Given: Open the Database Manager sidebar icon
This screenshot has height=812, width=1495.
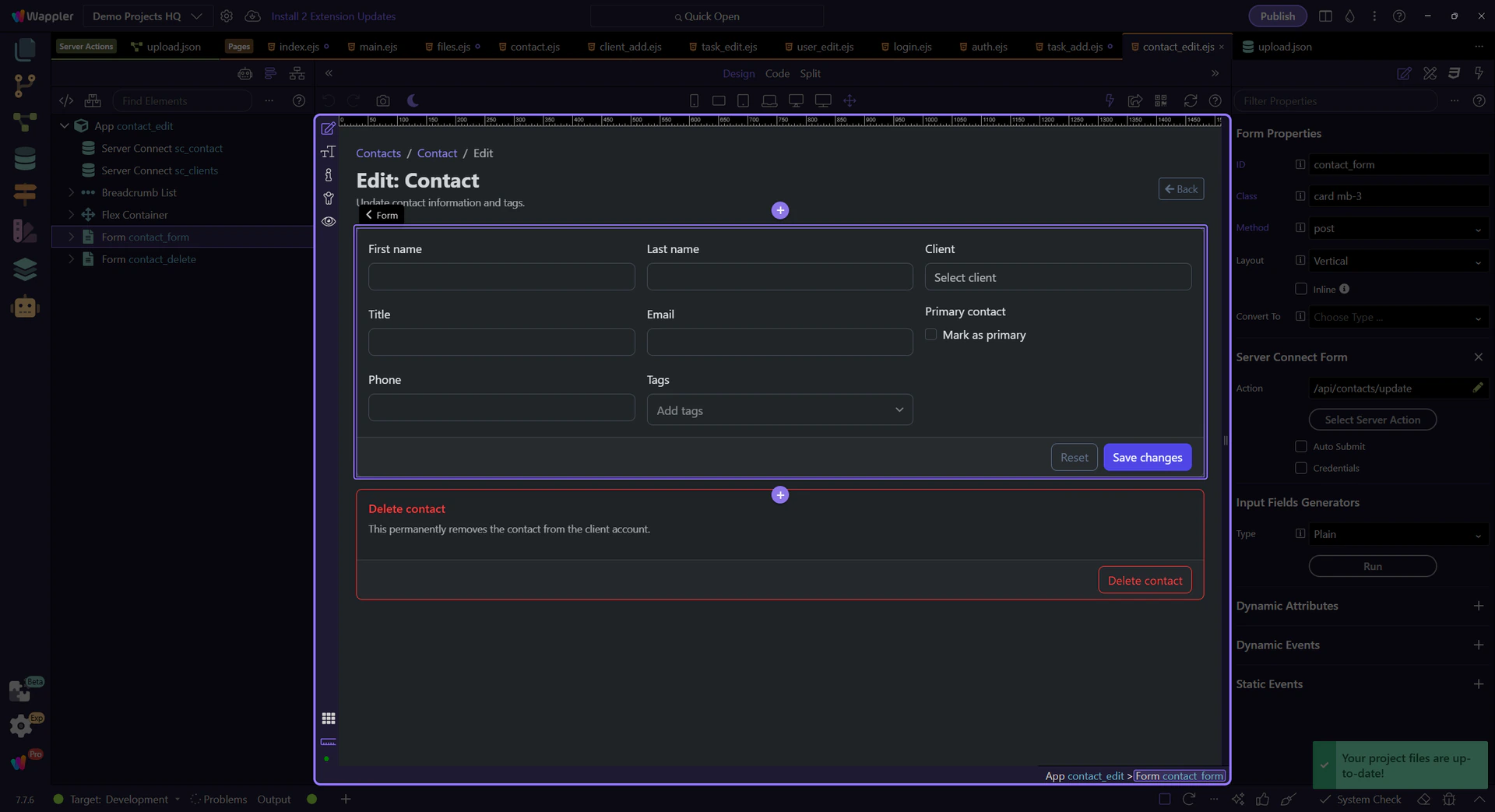Looking at the screenshot, I should pos(25,159).
